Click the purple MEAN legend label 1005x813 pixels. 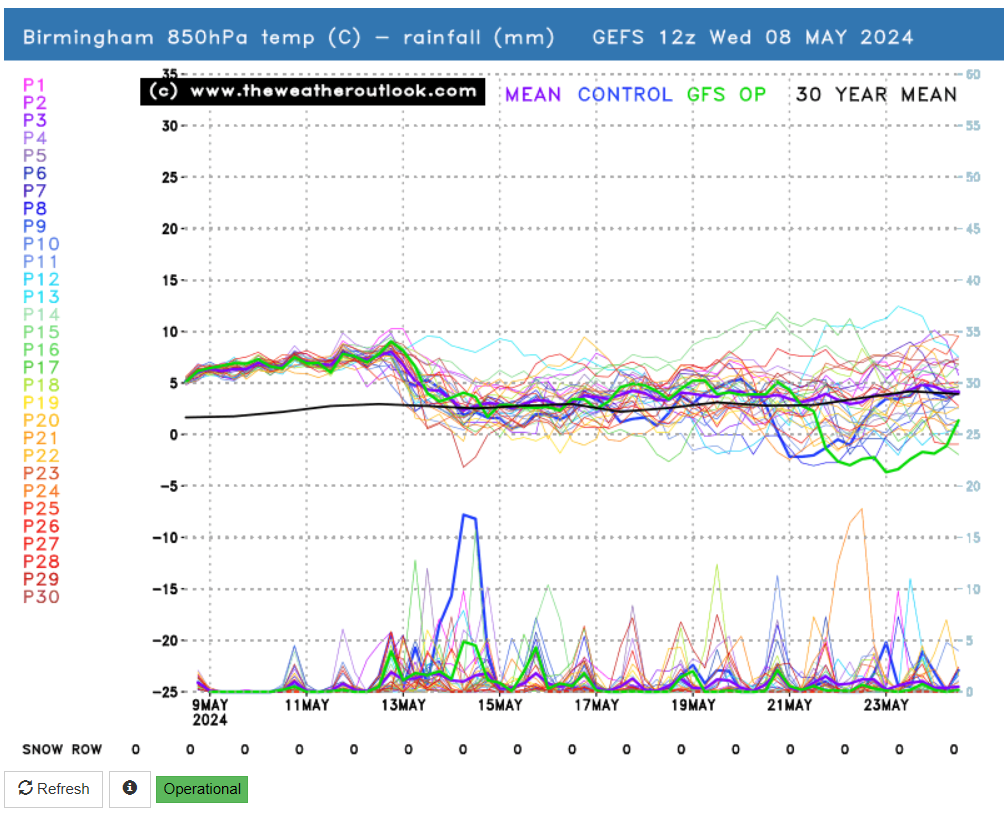tap(533, 95)
